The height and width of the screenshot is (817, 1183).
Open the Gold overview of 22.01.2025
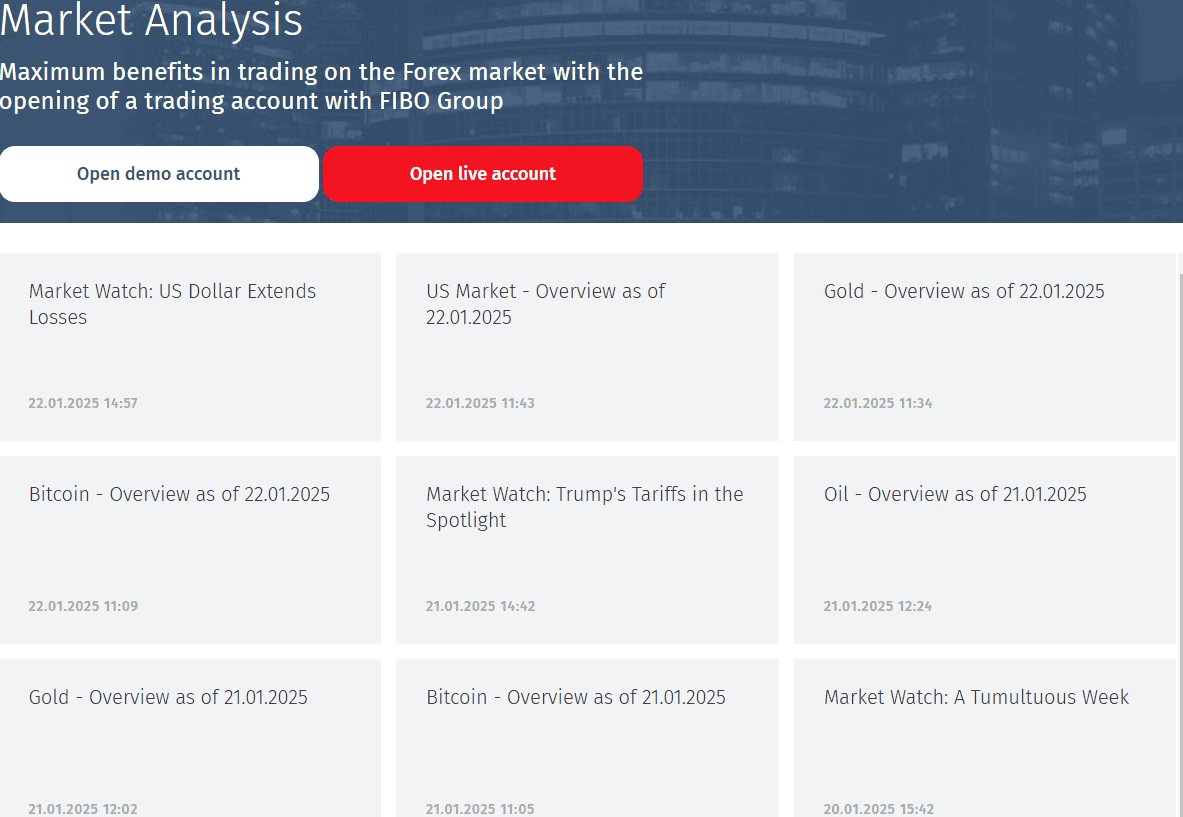coord(963,291)
